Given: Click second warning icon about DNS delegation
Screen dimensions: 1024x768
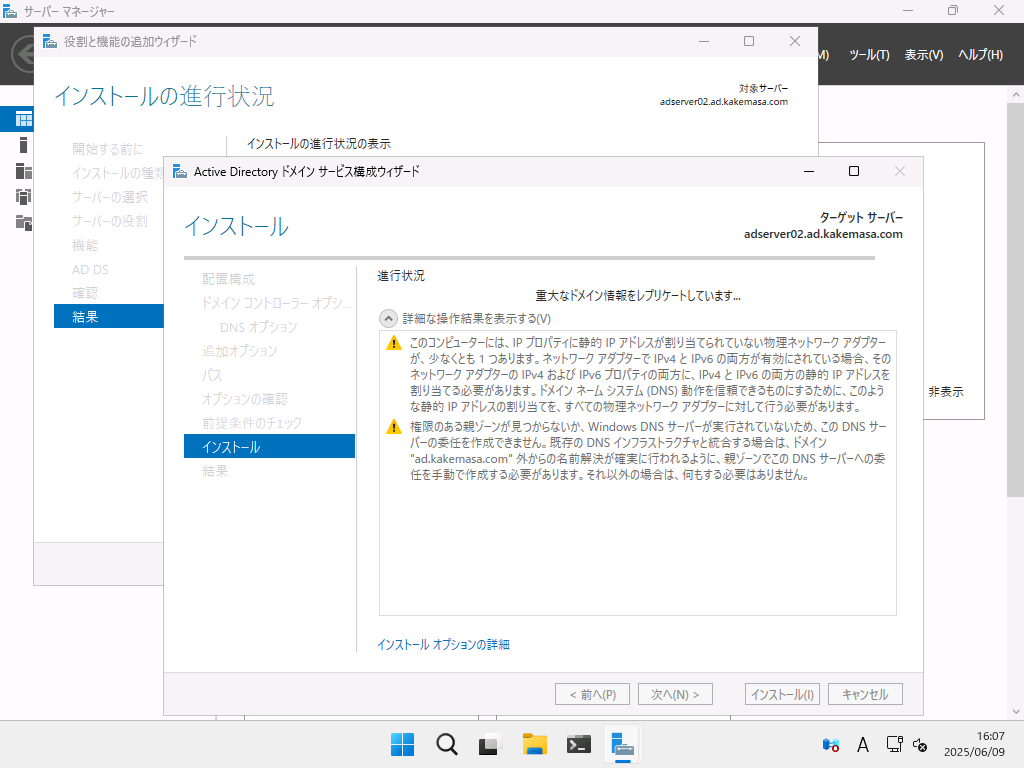Looking at the screenshot, I should point(394,427).
